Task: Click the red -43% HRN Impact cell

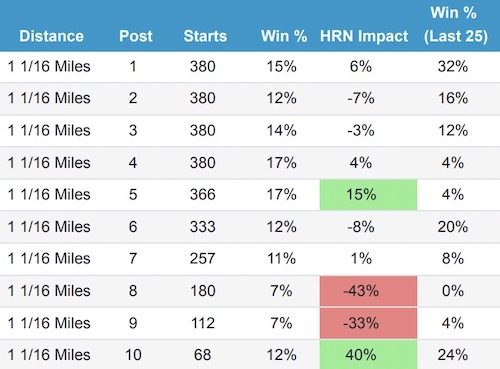Action: [368, 291]
